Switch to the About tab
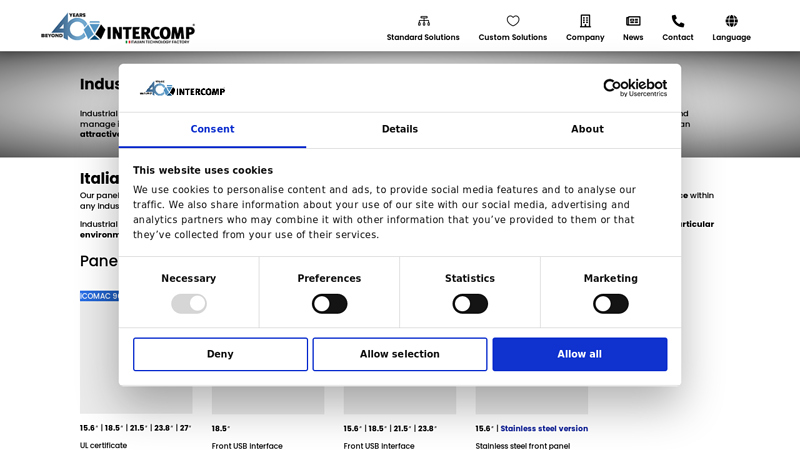800x450 pixels. 587,129
